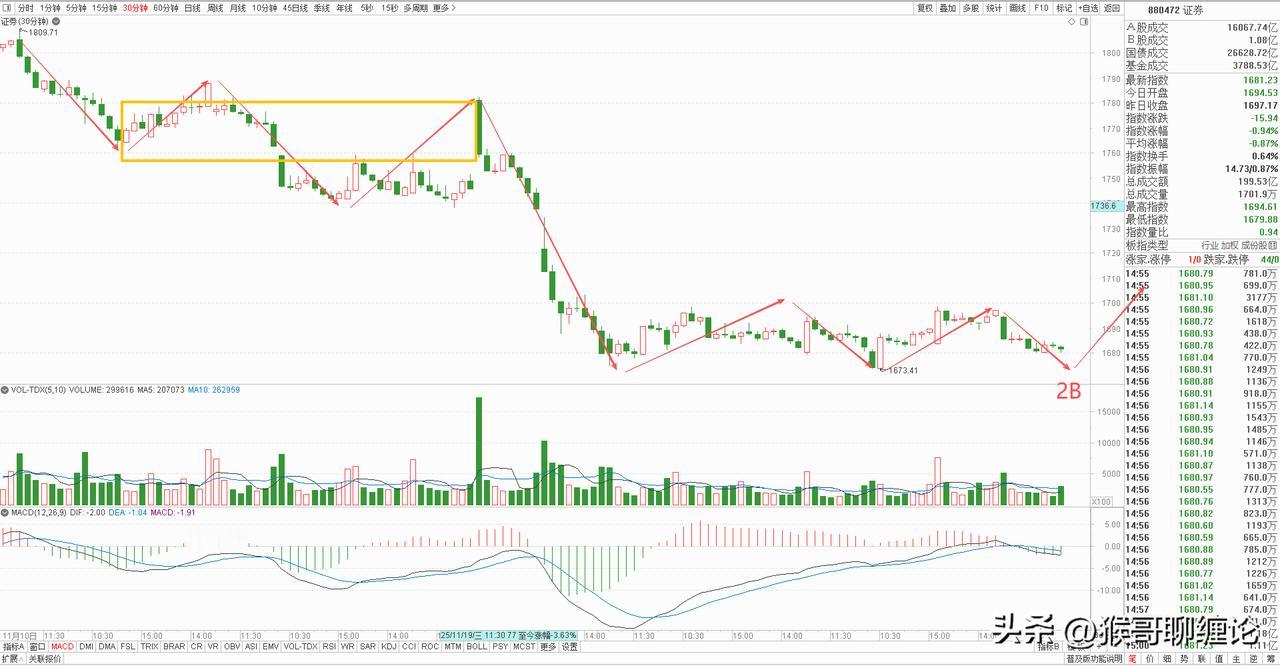Switch to 日线 daily chart

point(192,8)
